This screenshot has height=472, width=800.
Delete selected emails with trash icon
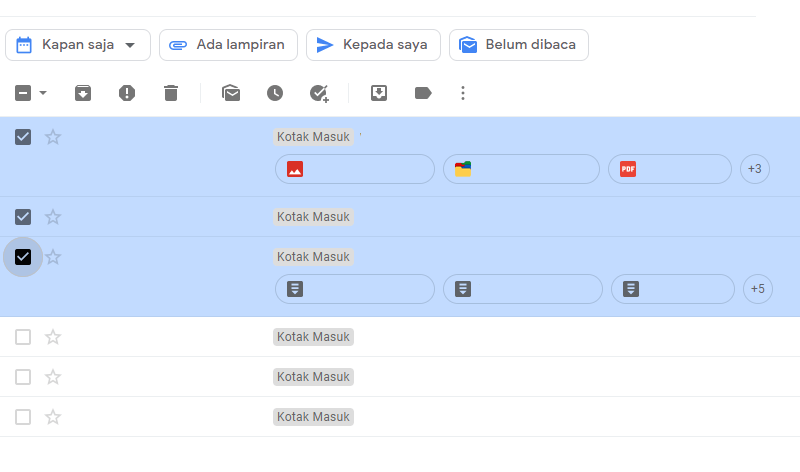(x=171, y=93)
